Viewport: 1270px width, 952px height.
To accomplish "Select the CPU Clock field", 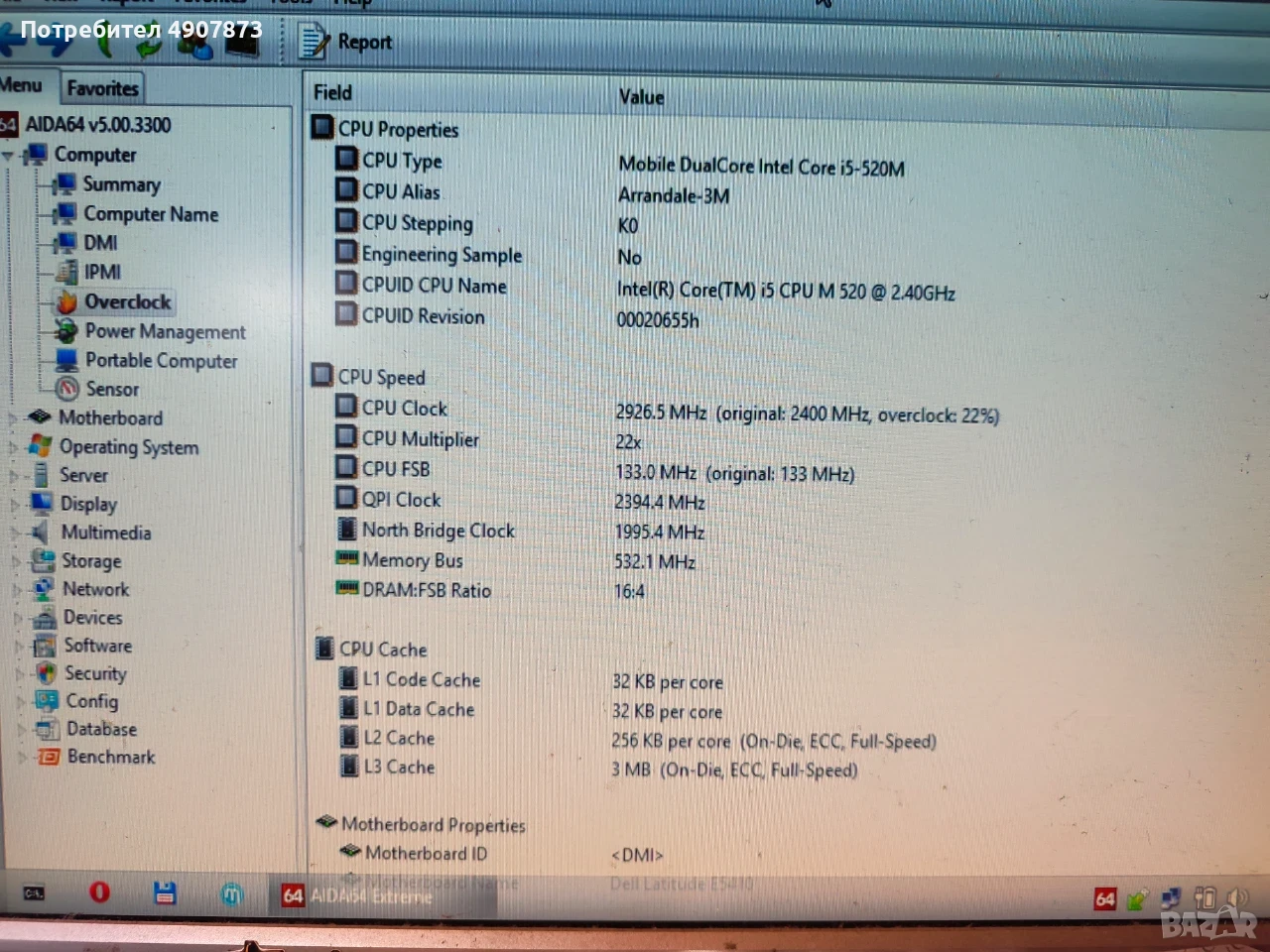I will pos(404,408).
